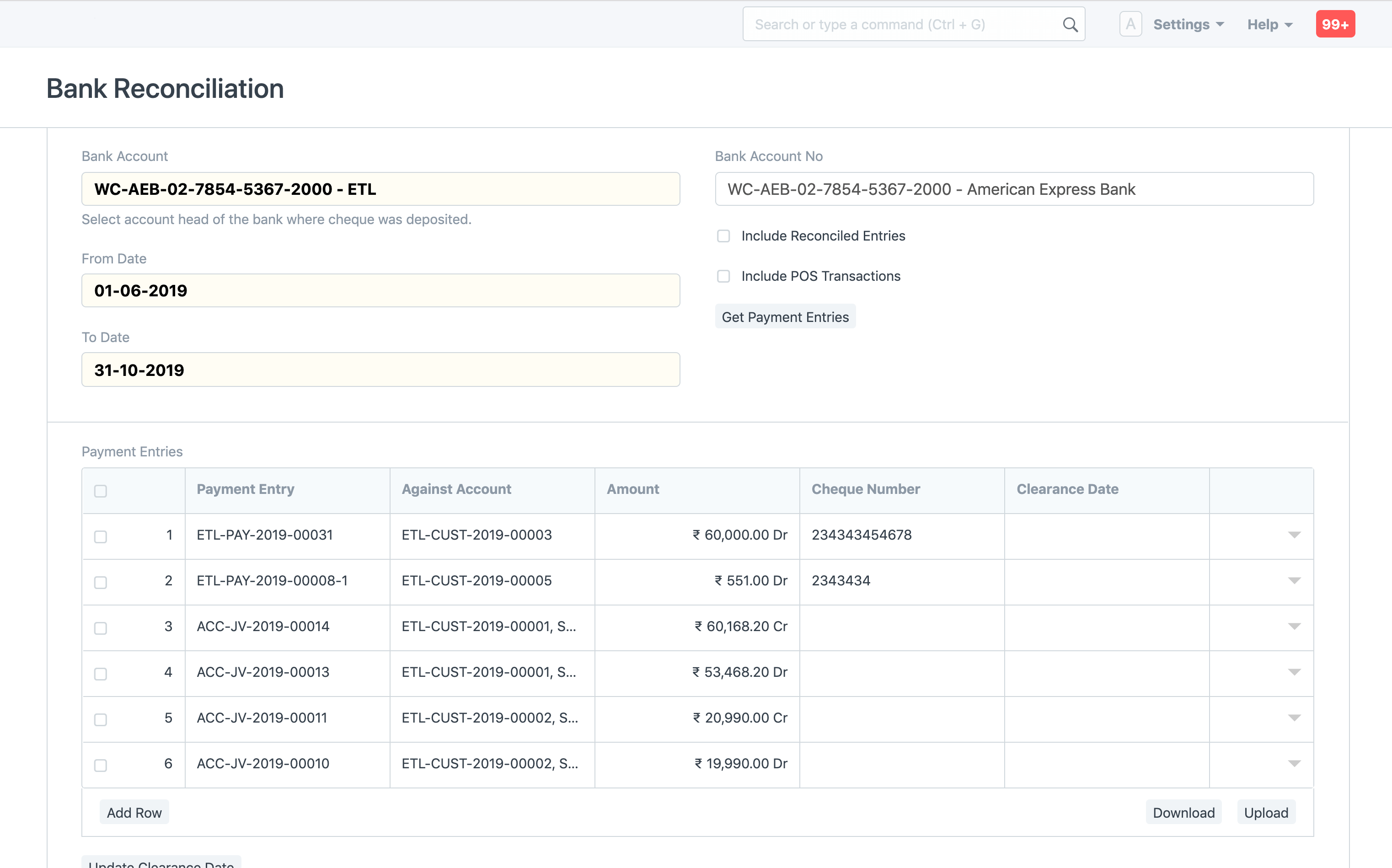Viewport: 1392px width, 868px height.
Task: Click the Add Row button
Action: tap(134, 812)
